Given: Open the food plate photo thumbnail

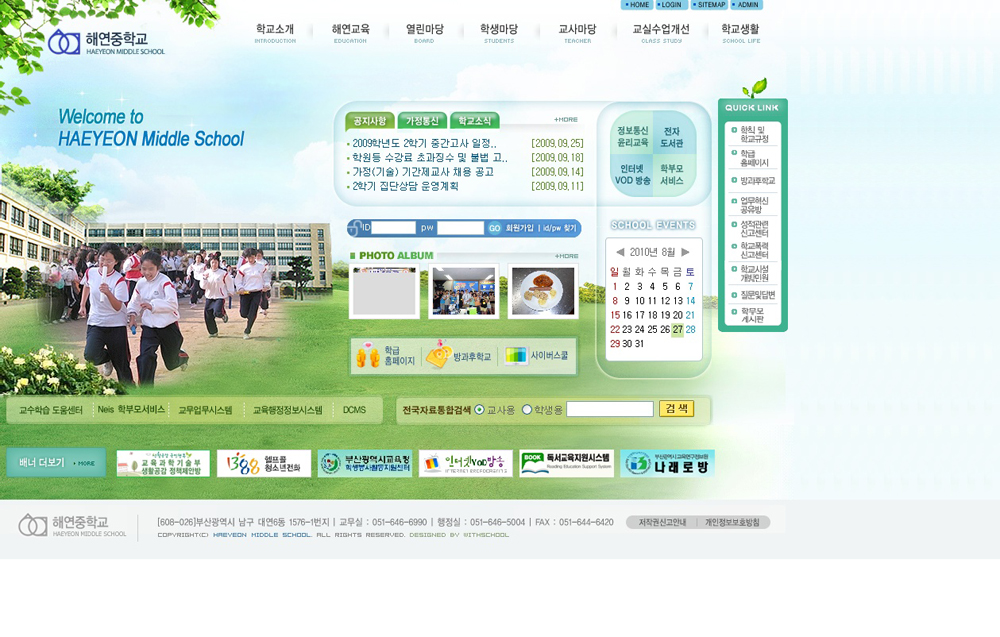Looking at the screenshot, I should (x=543, y=291).
